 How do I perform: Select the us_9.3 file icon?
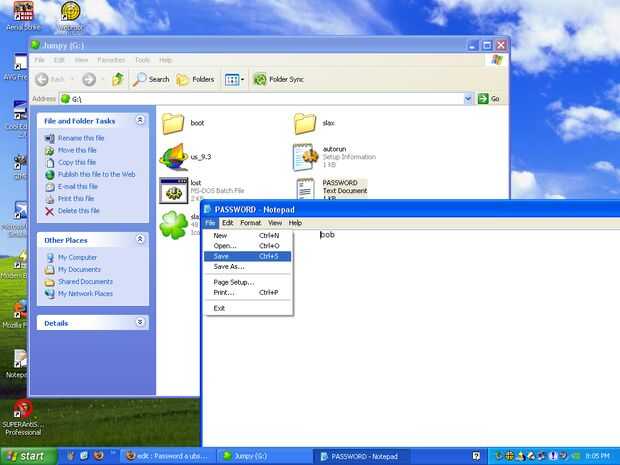[174, 157]
